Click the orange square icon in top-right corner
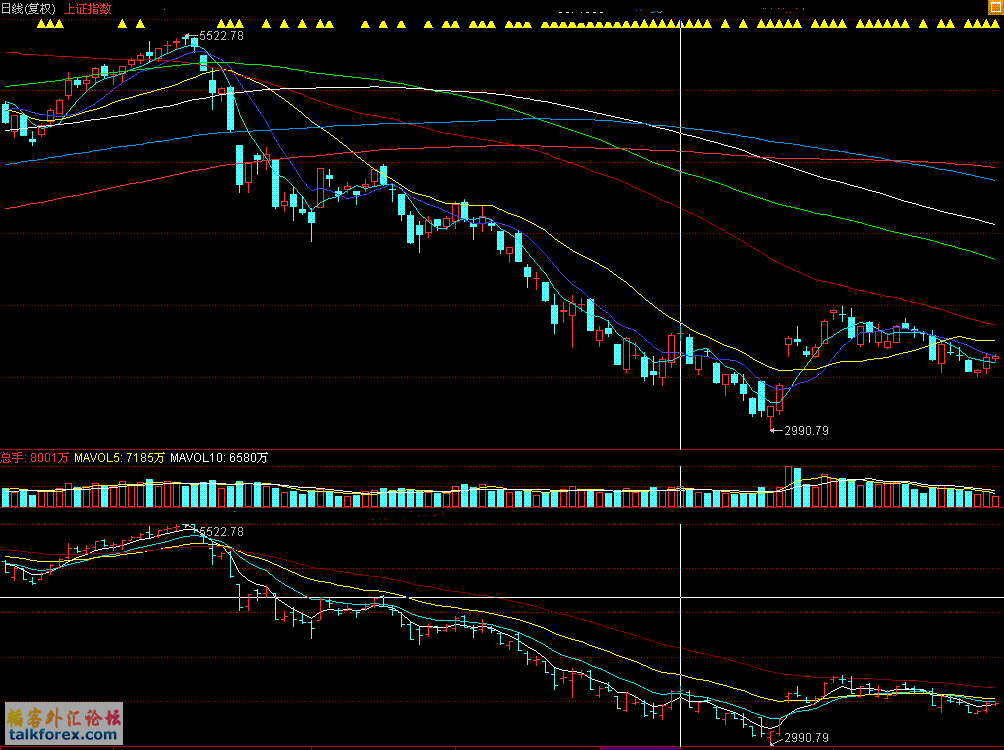The image size is (1004, 750). point(997,6)
